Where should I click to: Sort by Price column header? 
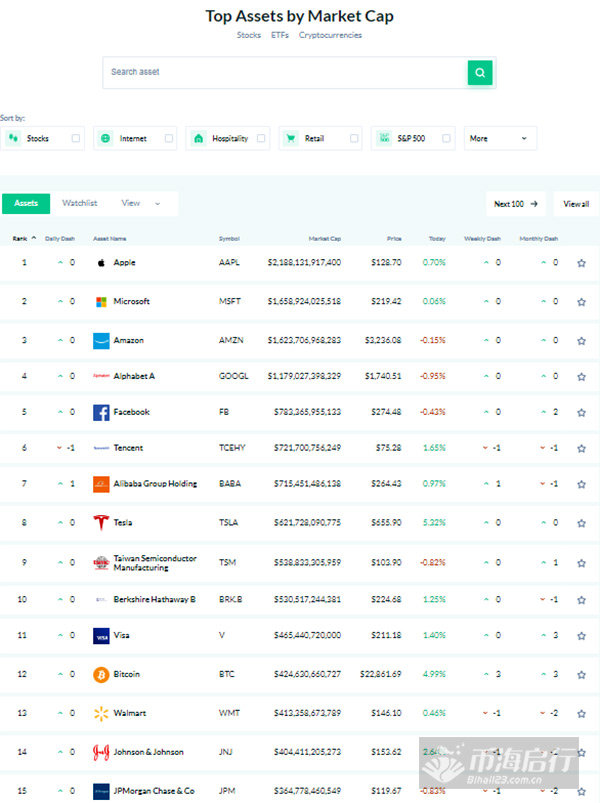pos(394,239)
